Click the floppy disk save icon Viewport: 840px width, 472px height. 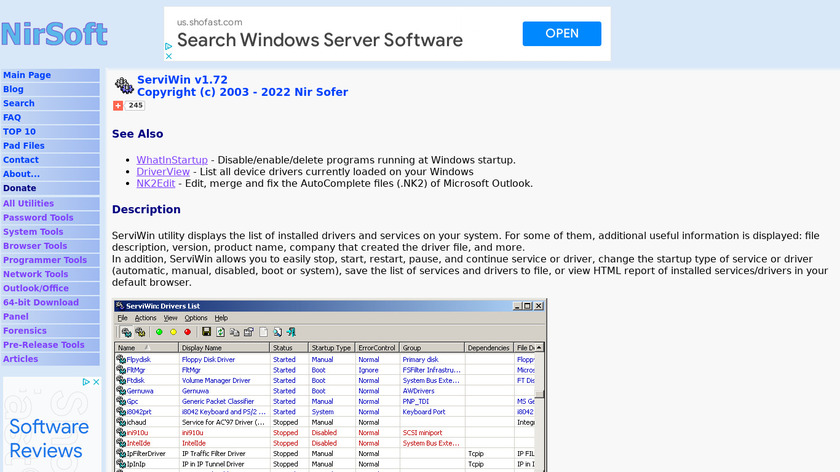[x=206, y=331]
